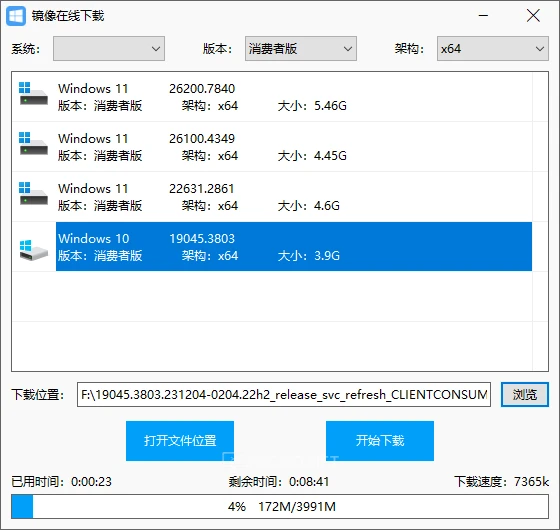The width and height of the screenshot is (560, 530).
Task: Click the drive icon for Windows 10 19045.3803
Action: coord(34,250)
